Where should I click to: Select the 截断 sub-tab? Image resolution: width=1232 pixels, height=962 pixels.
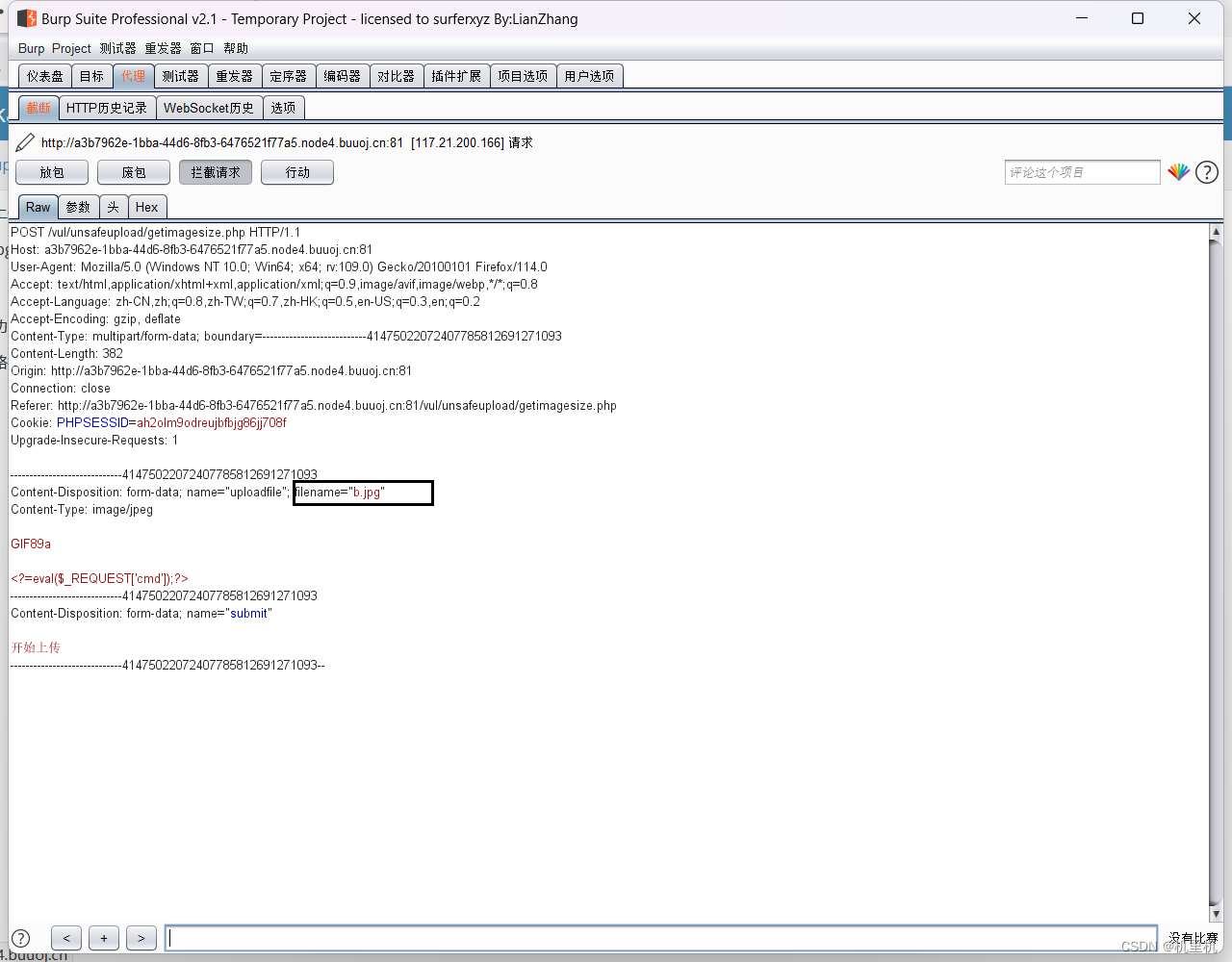pyautogui.click(x=38, y=108)
